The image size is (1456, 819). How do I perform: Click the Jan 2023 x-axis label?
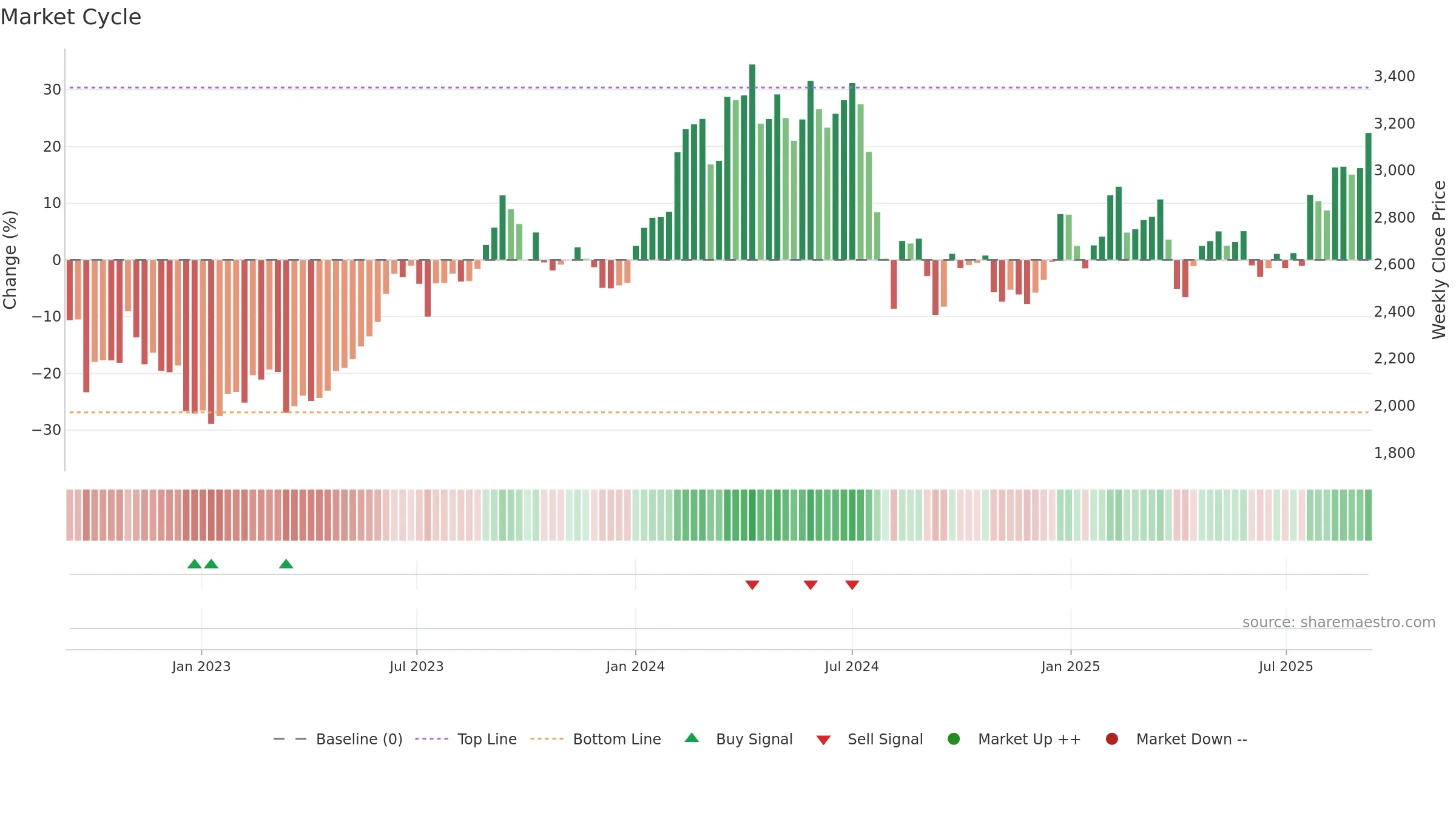201,666
